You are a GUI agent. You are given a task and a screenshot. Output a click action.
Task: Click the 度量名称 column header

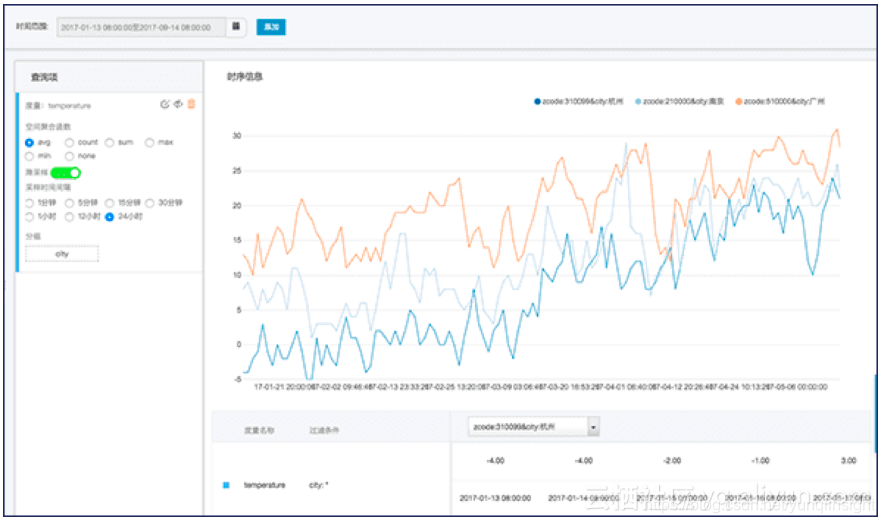click(x=259, y=430)
